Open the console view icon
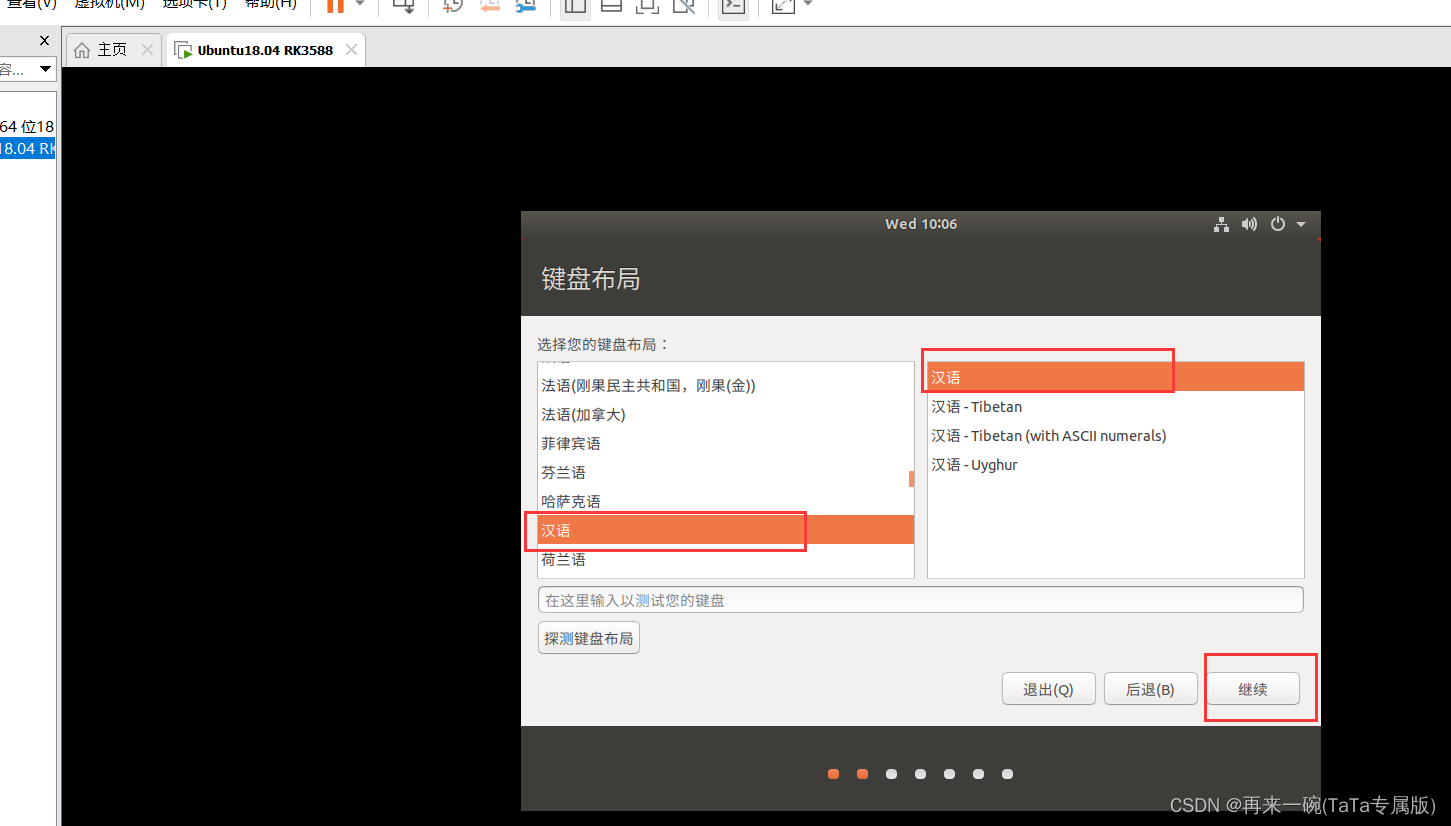The width and height of the screenshot is (1451, 826). pos(733,6)
